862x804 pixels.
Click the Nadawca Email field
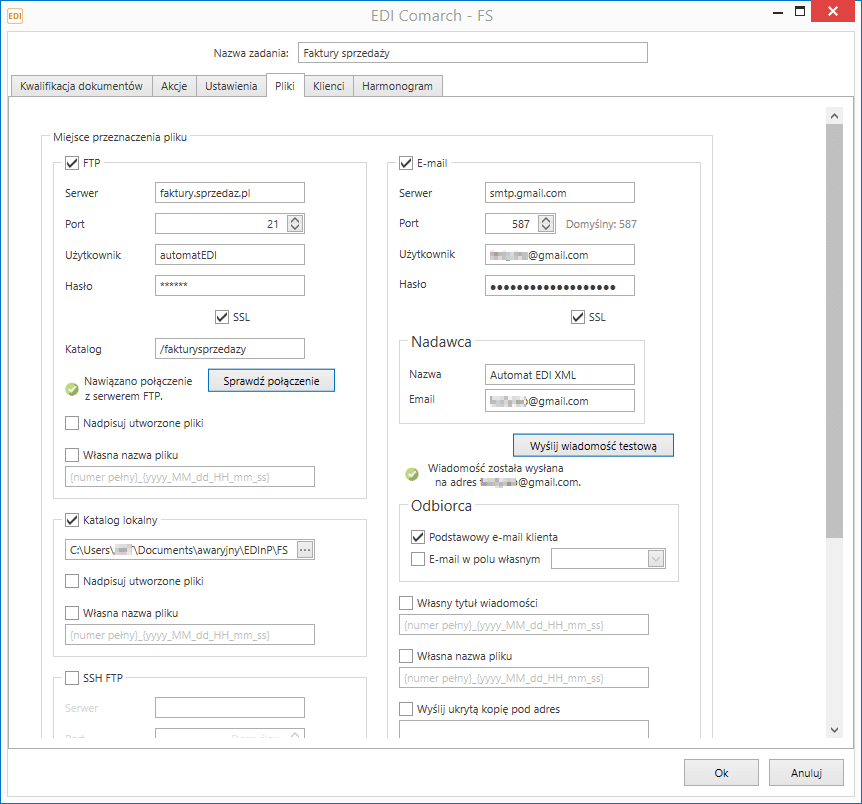point(560,400)
